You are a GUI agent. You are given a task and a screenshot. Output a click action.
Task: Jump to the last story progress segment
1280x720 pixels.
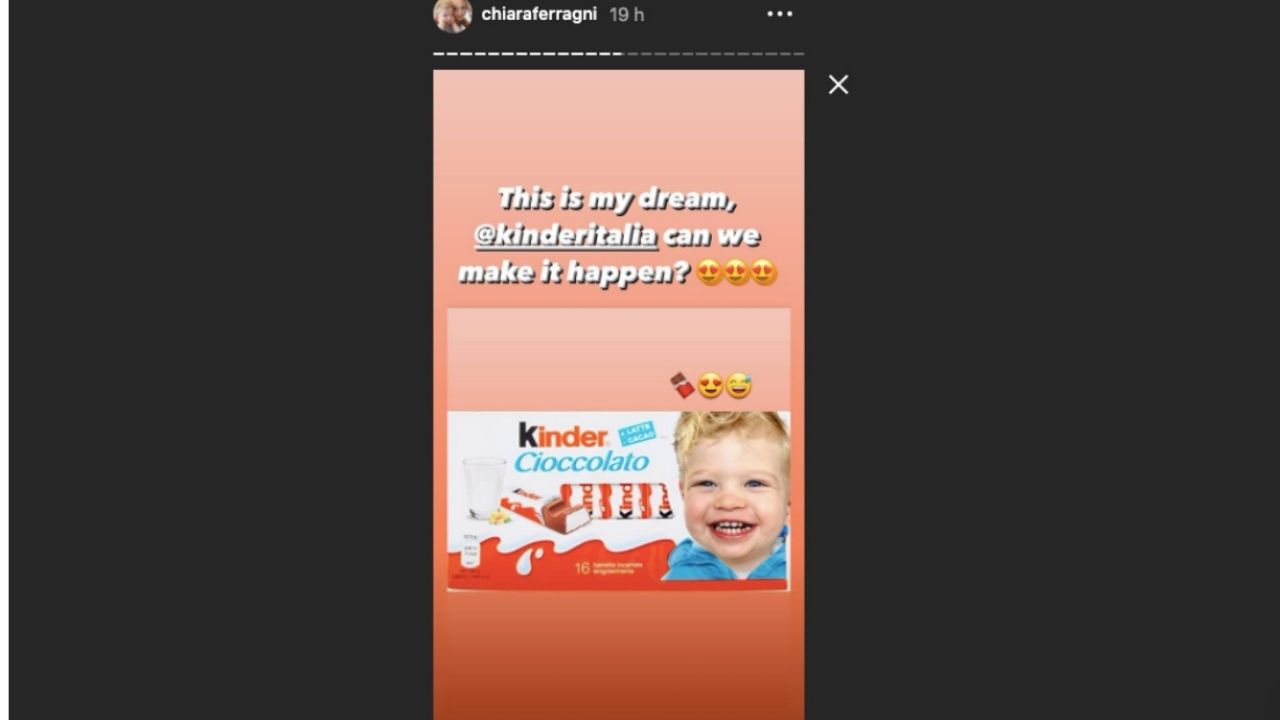pyautogui.click(x=798, y=53)
